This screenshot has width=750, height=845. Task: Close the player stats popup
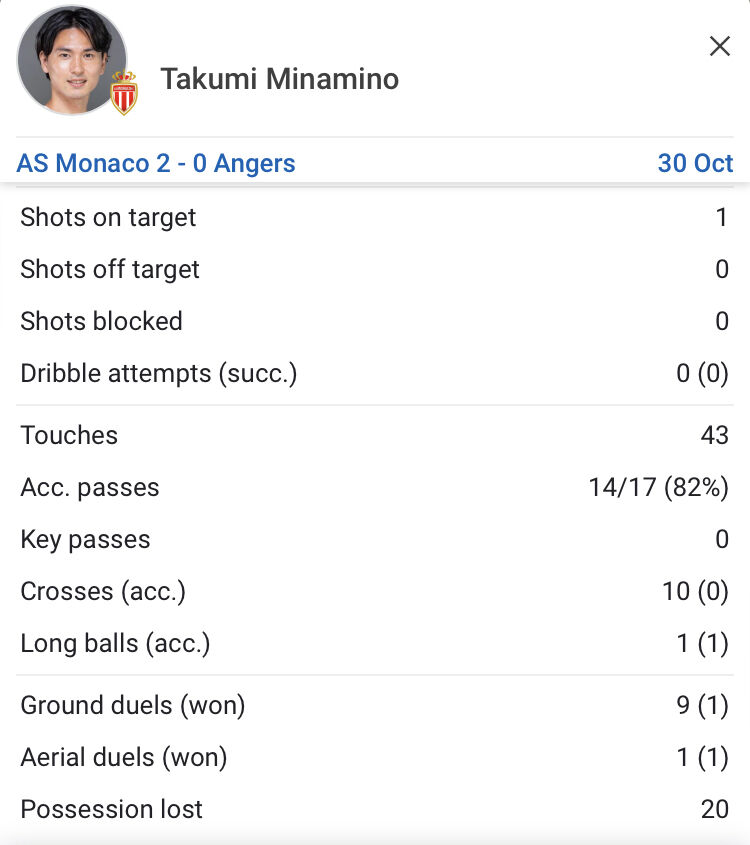719,46
